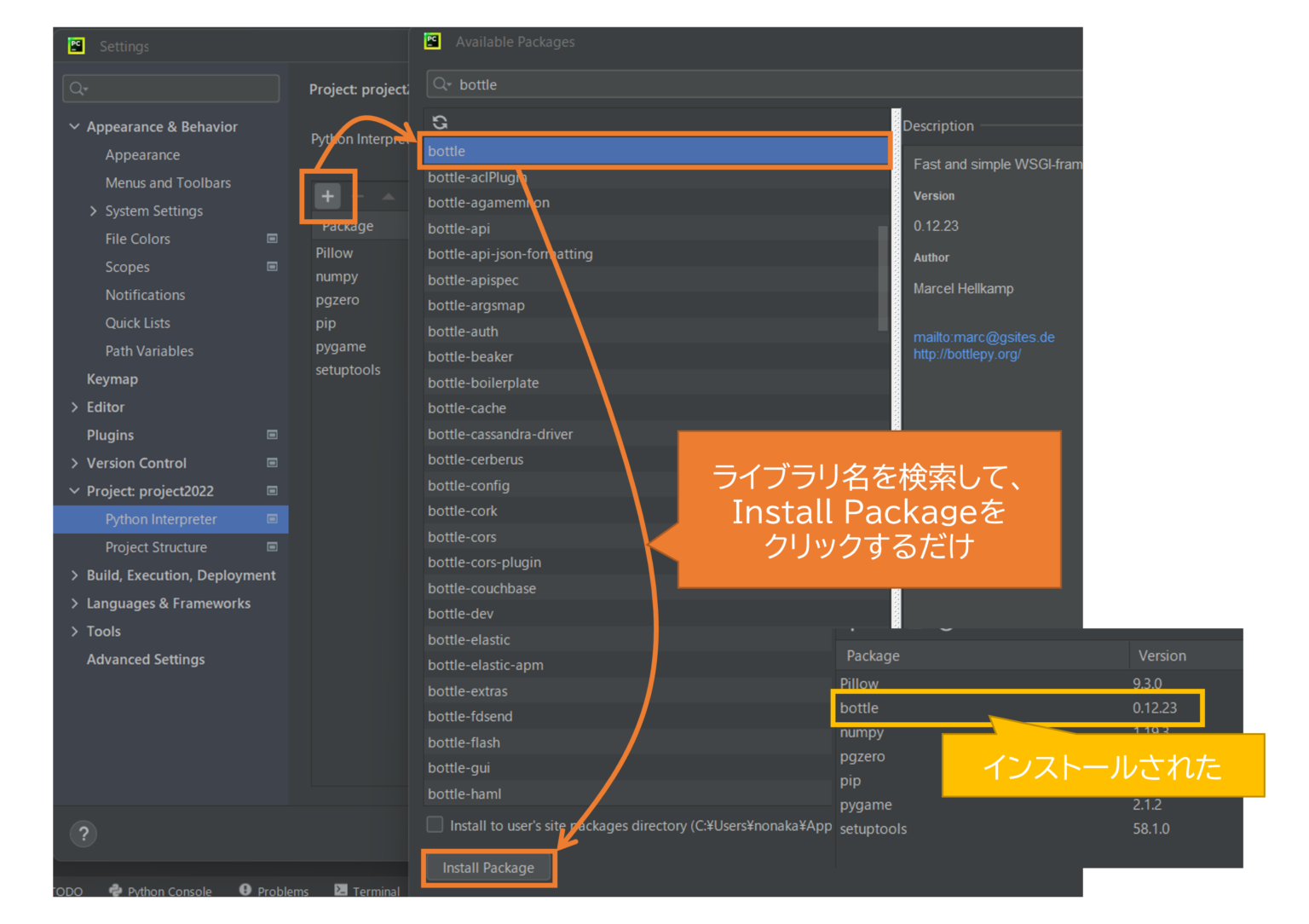Click the plus icon to add package

click(327, 197)
